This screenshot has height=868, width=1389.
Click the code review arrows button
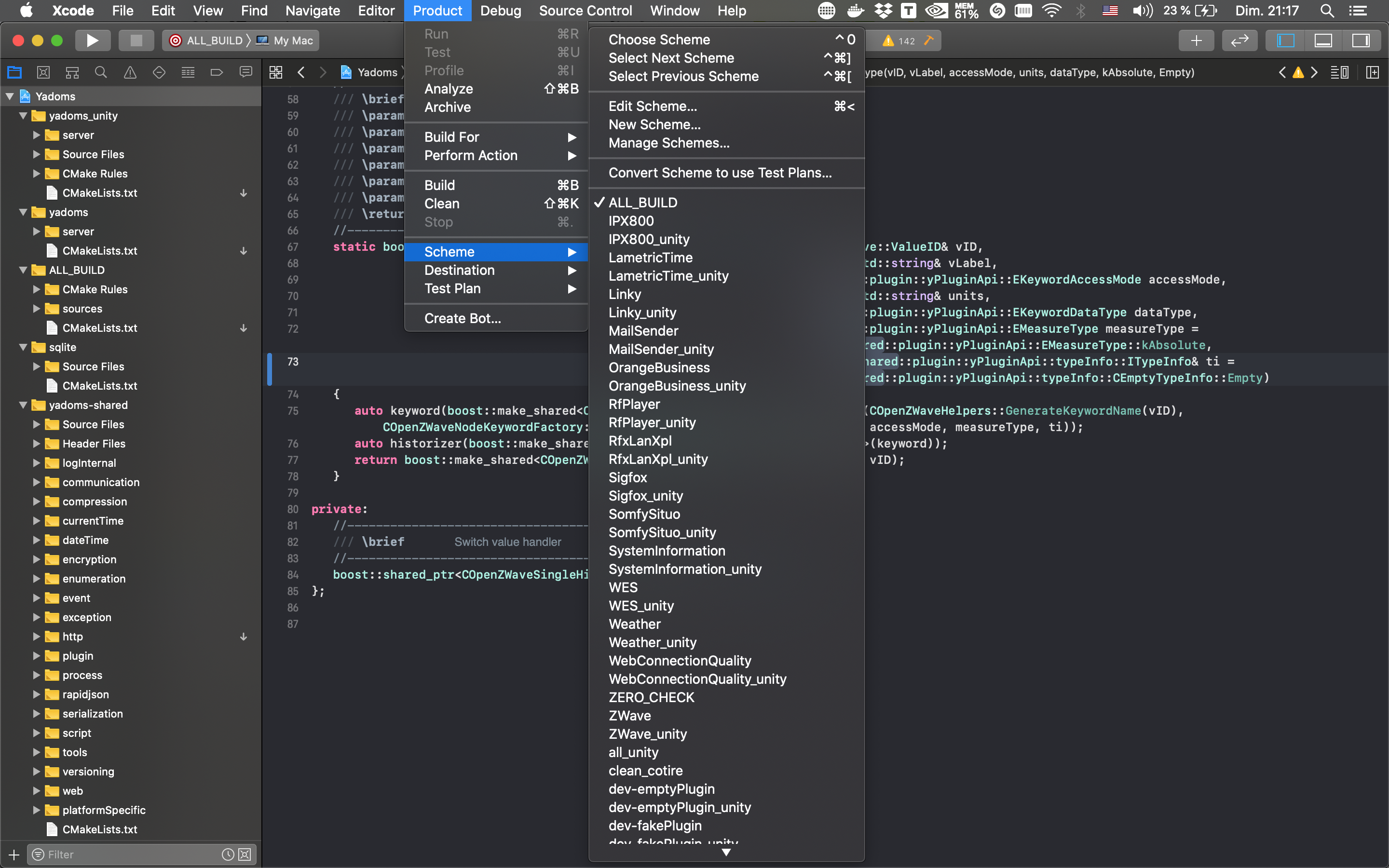[1239, 40]
